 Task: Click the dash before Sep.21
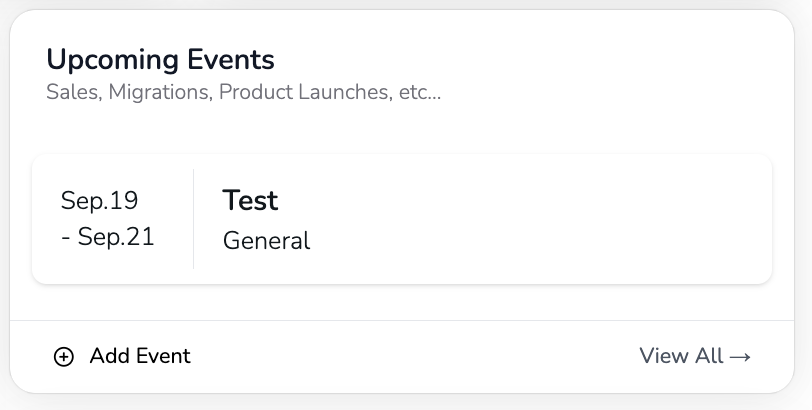[66, 239]
